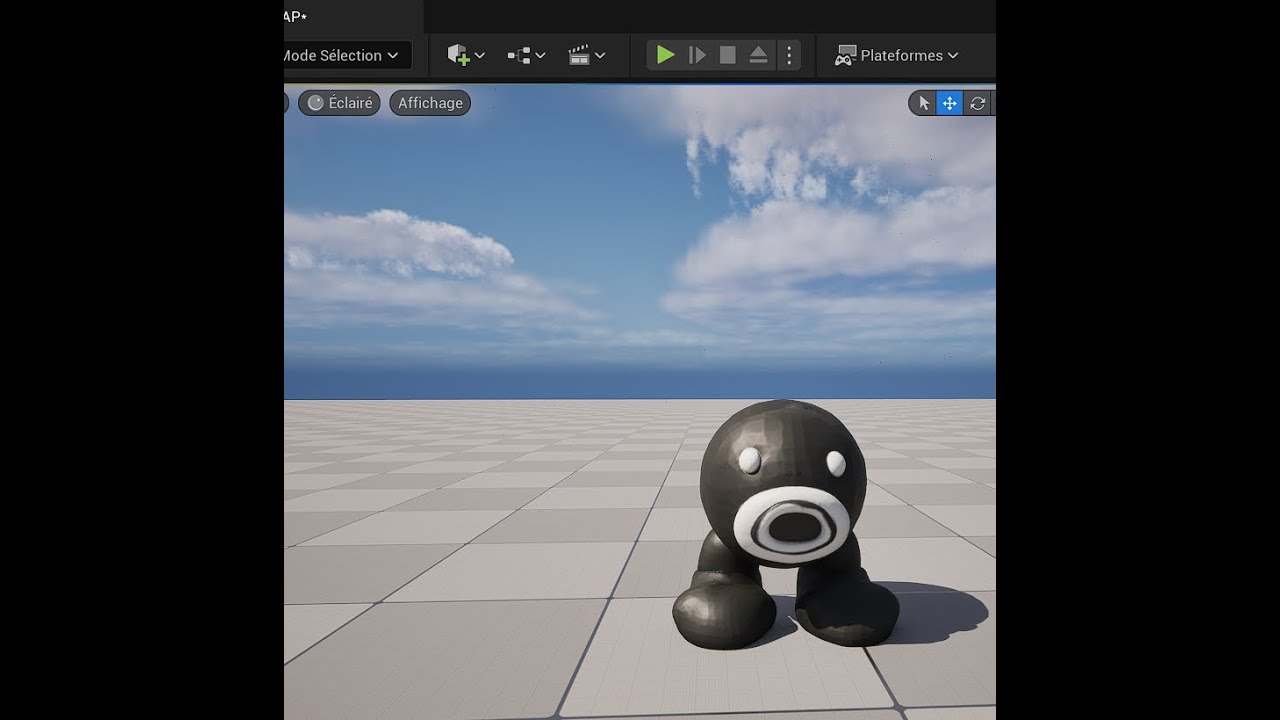1280x720 pixels.
Task: Activate the translate move gizmo tool
Action: pos(949,103)
